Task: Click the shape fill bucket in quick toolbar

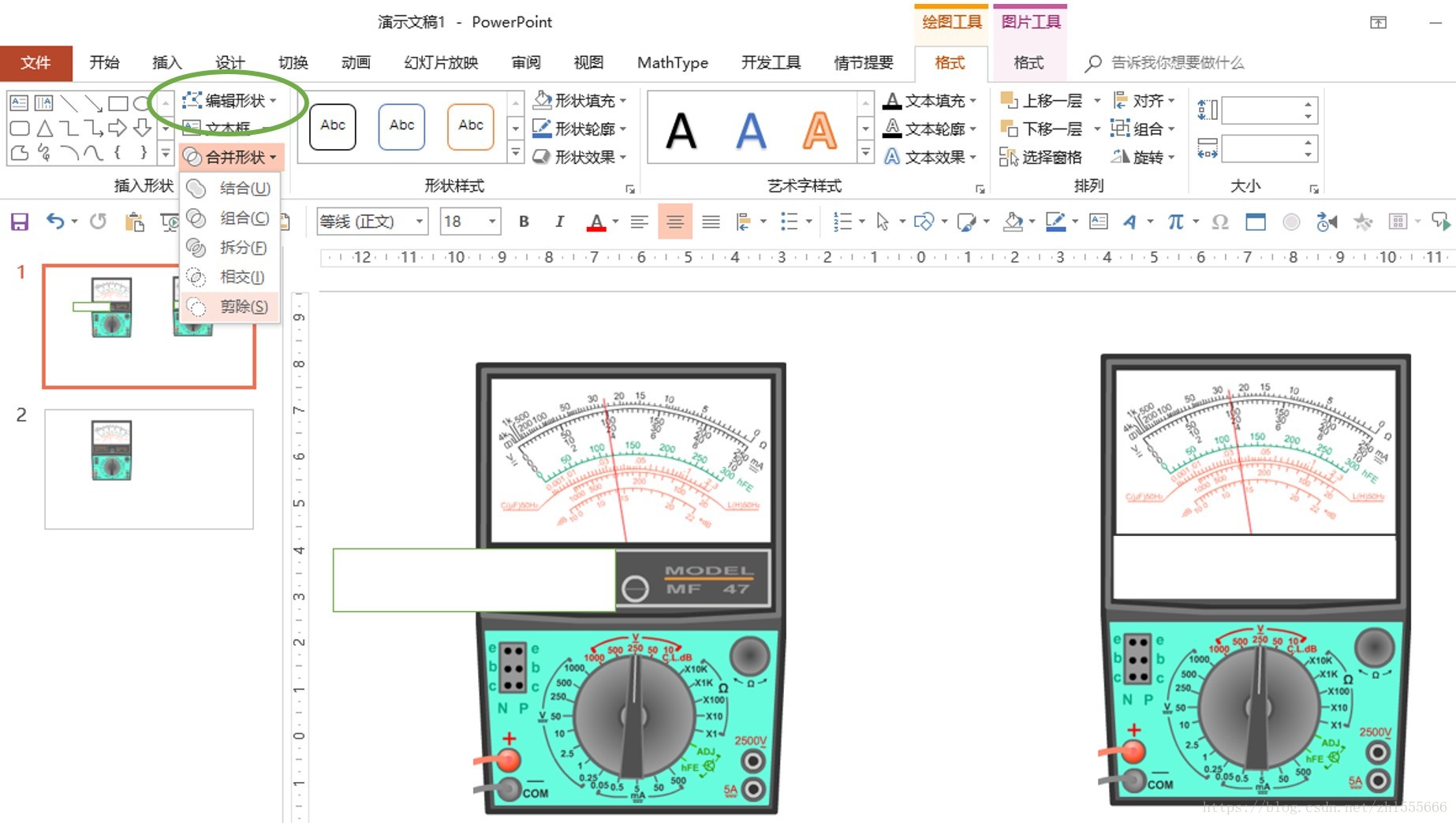Action: 1013,222
